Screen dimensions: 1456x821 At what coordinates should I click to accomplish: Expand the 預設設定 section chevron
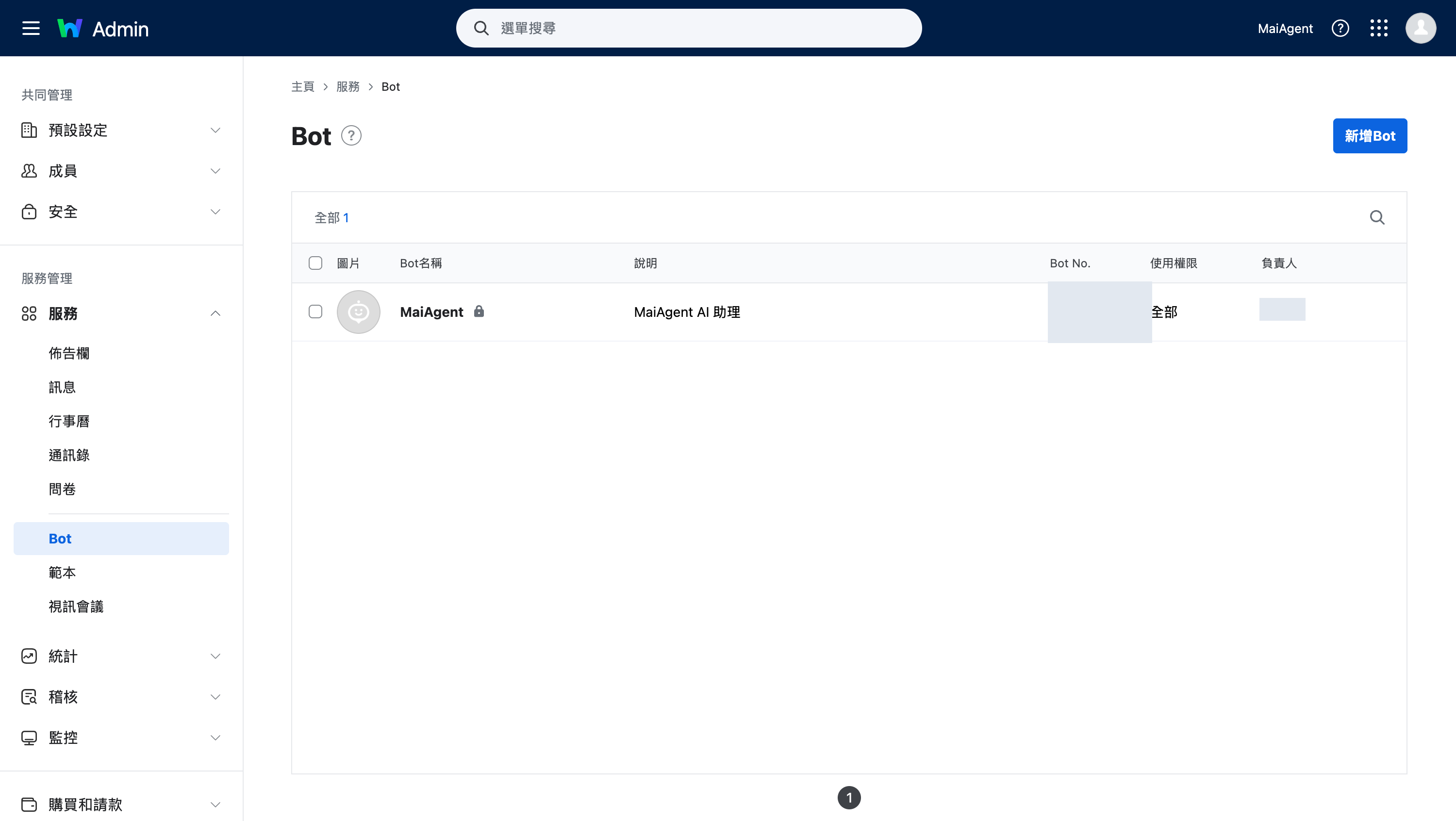215,131
